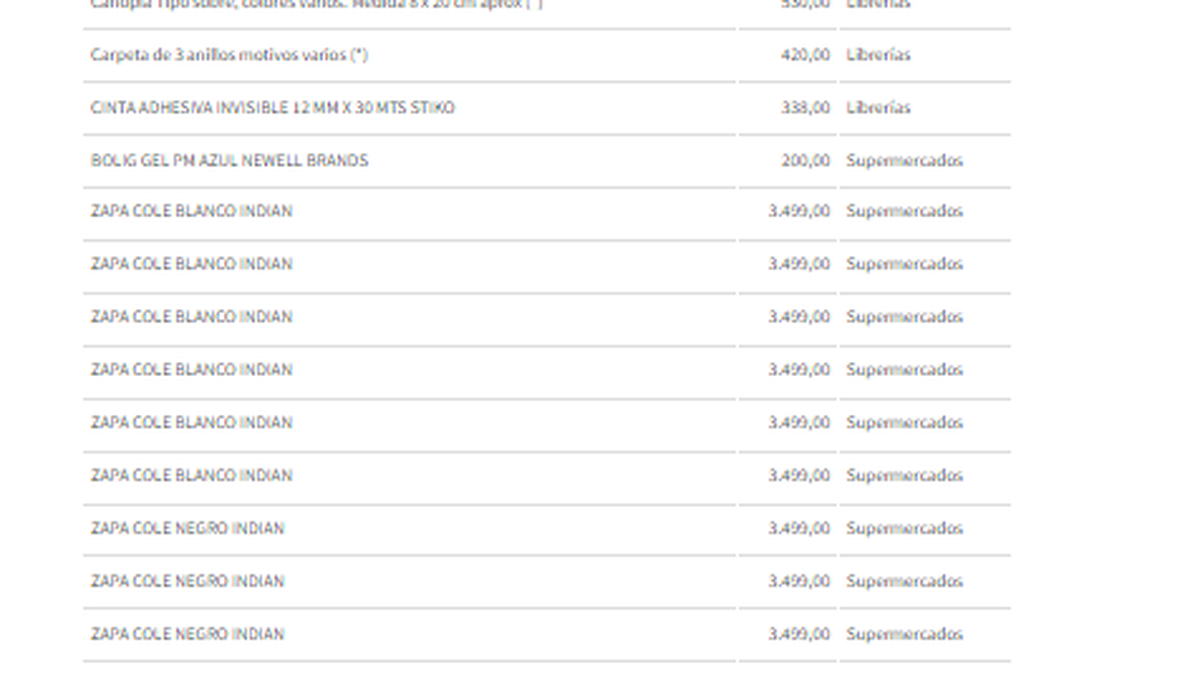Select the last ZAPA COLE BLANCO INDIAN row

(191, 476)
